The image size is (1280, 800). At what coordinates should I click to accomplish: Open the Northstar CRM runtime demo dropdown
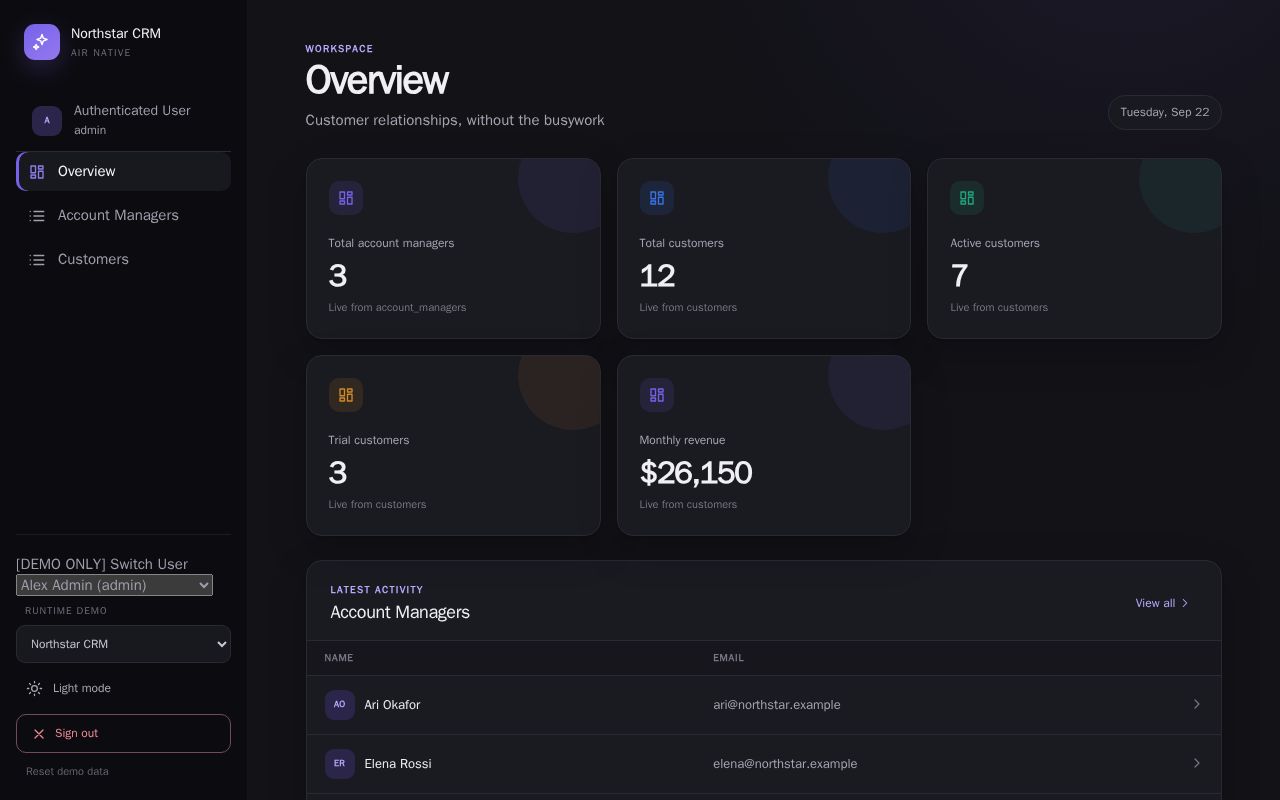[x=123, y=644]
